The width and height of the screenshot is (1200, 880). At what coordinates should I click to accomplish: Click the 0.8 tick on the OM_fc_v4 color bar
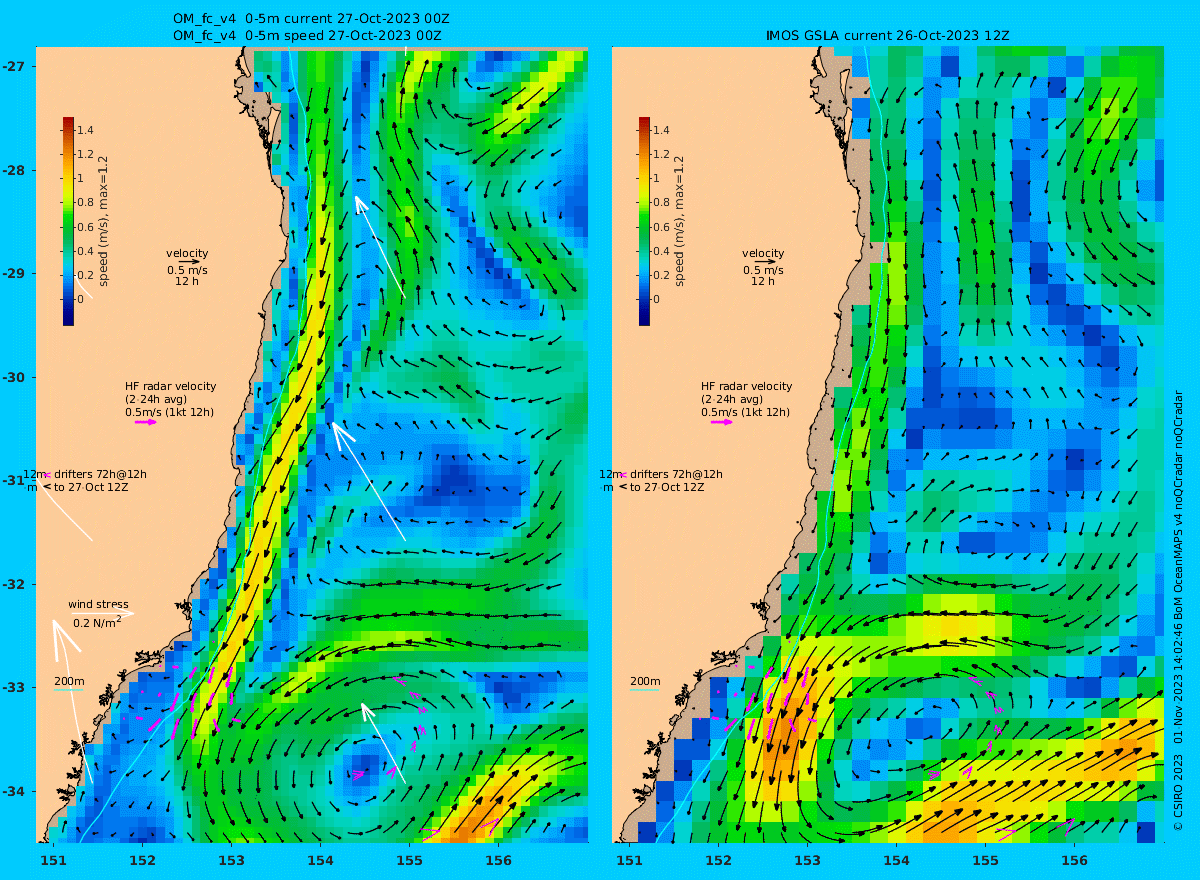pyautogui.click(x=86, y=203)
